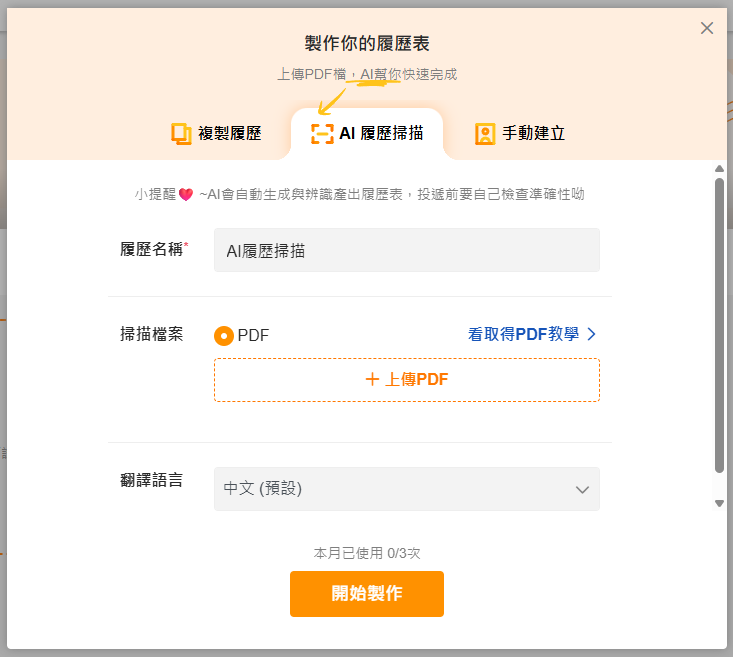This screenshot has width=733, height=657.
Task: Click the AI 履歷掃描 scan icon
Action: coord(322,134)
